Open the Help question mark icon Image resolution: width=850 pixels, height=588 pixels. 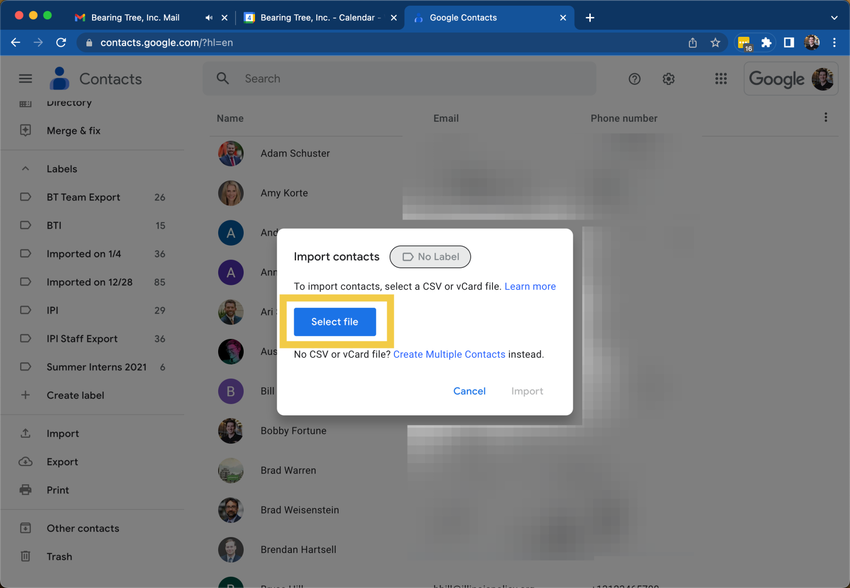tap(634, 79)
